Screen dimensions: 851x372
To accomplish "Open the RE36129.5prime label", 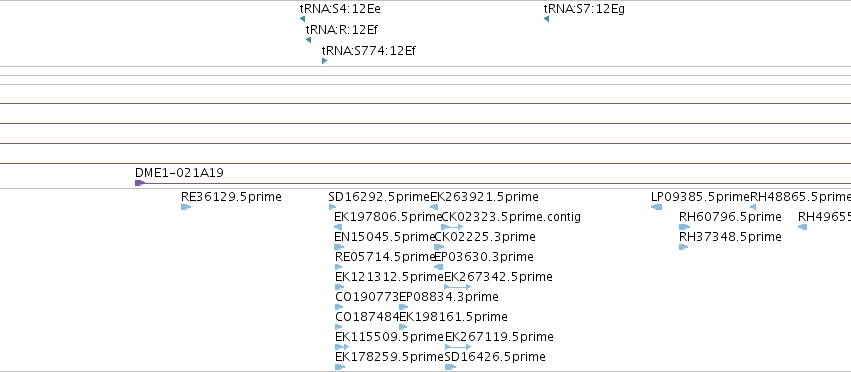I will click(231, 197).
